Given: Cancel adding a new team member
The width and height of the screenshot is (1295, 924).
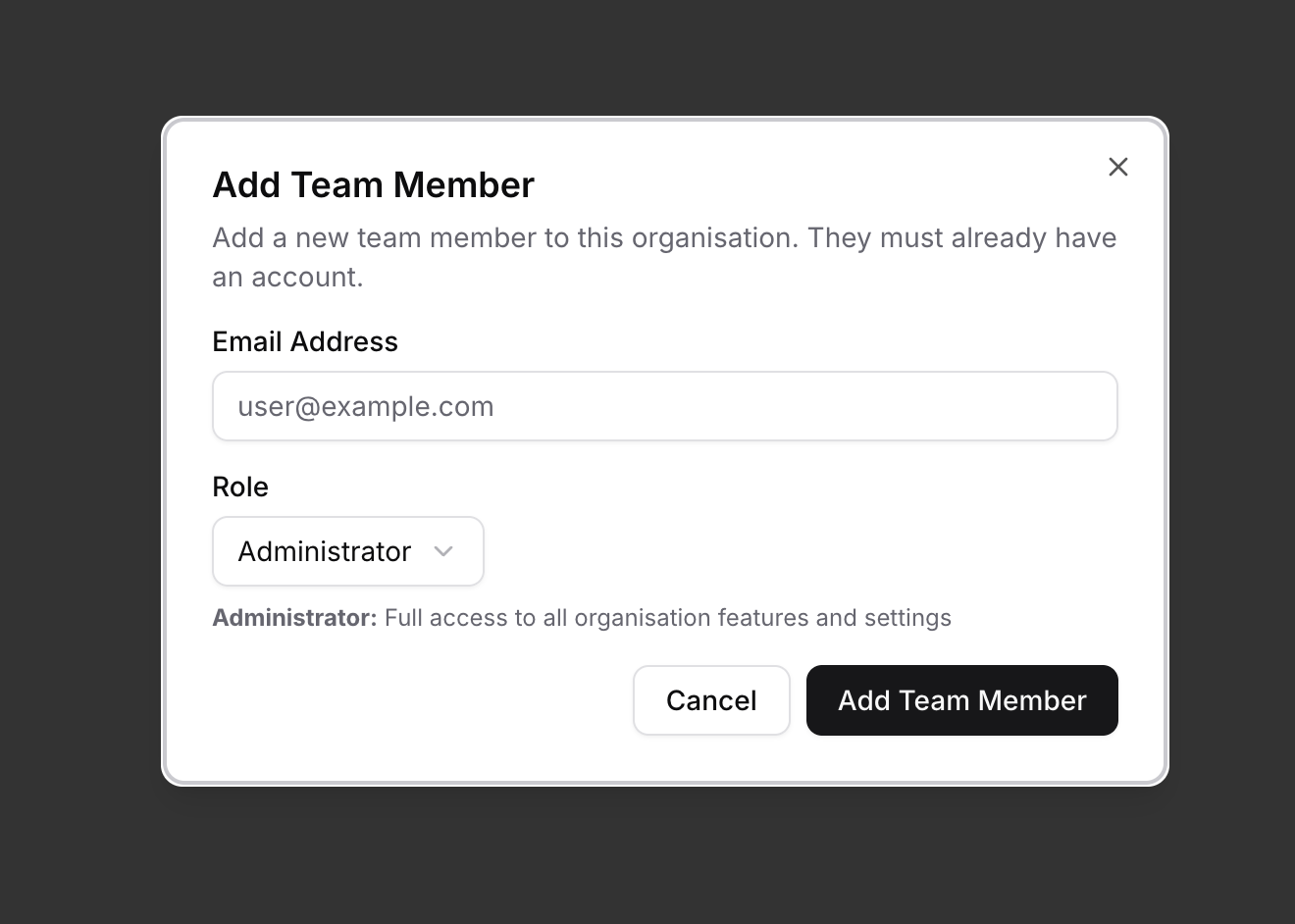Looking at the screenshot, I should [x=711, y=700].
